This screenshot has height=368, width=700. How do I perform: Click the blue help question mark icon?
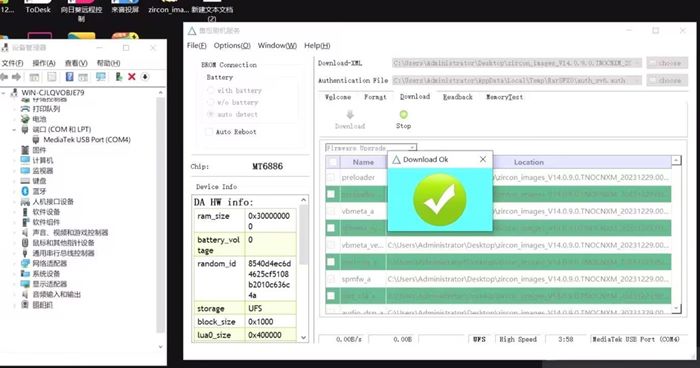(69, 77)
